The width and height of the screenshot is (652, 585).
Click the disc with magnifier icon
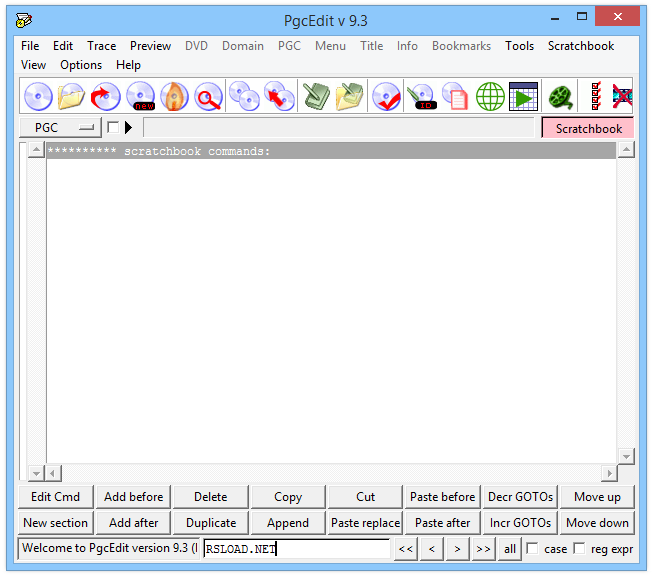[208, 96]
